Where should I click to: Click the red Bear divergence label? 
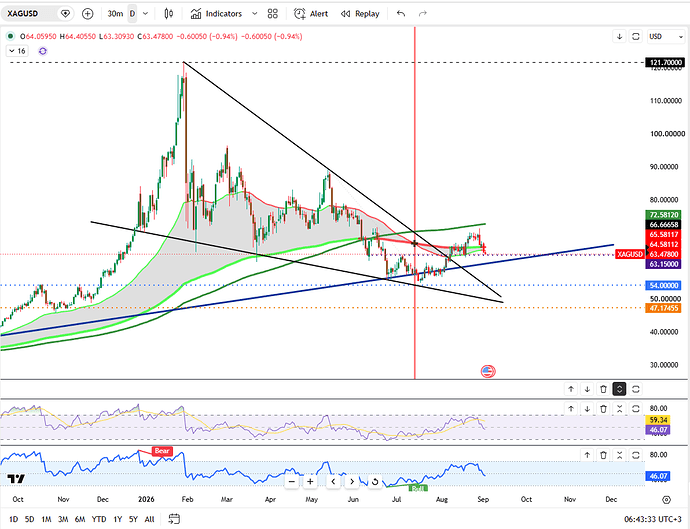click(x=162, y=451)
